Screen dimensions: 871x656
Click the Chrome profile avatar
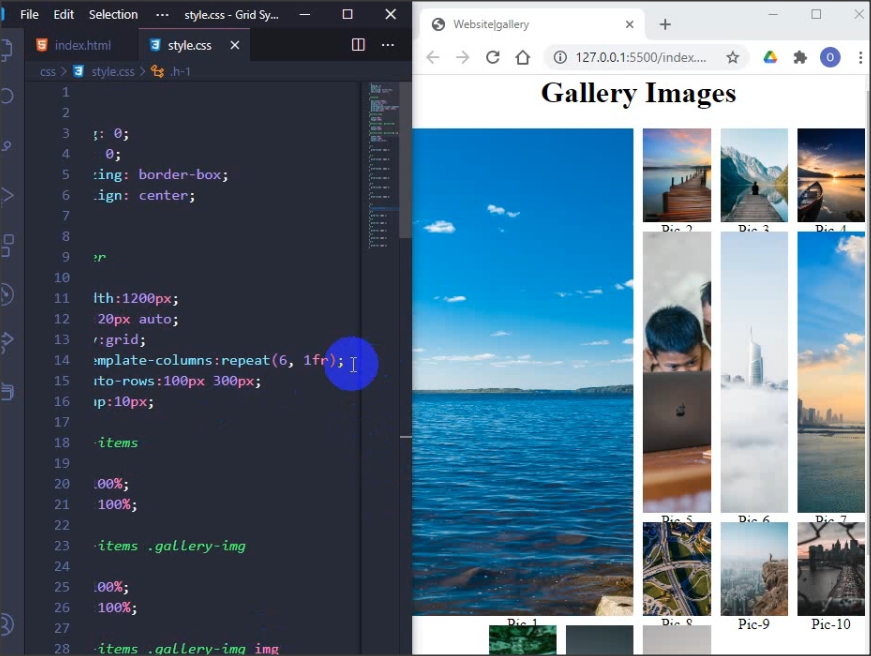pos(830,57)
